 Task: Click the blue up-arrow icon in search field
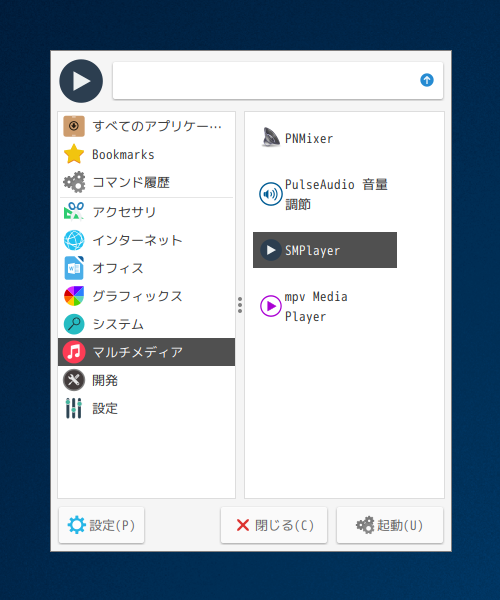click(x=427, y=80)
